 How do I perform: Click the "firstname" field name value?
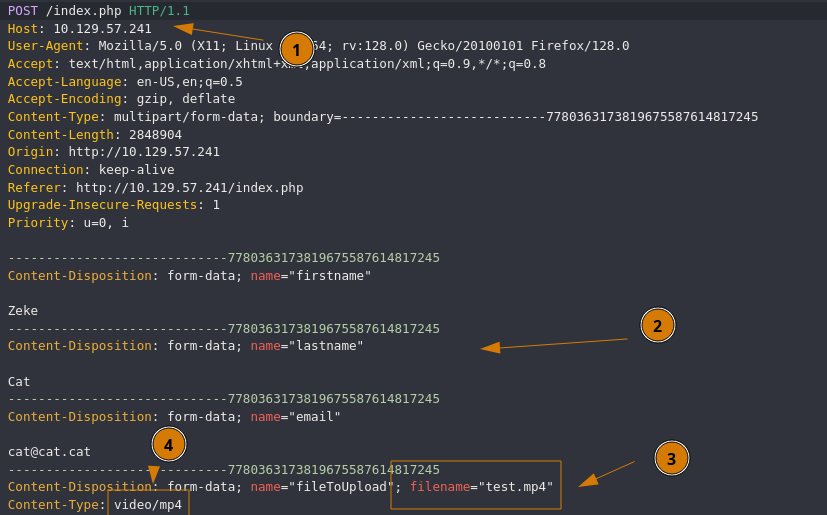(x=330, y=276)
